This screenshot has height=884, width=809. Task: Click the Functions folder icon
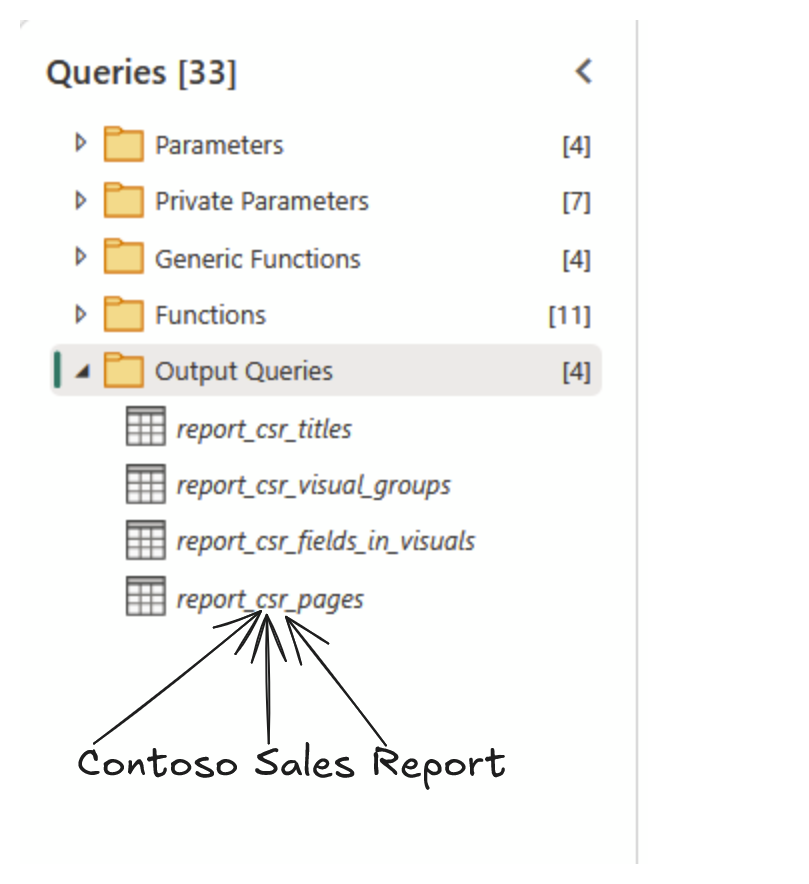[x=124, y=315]
